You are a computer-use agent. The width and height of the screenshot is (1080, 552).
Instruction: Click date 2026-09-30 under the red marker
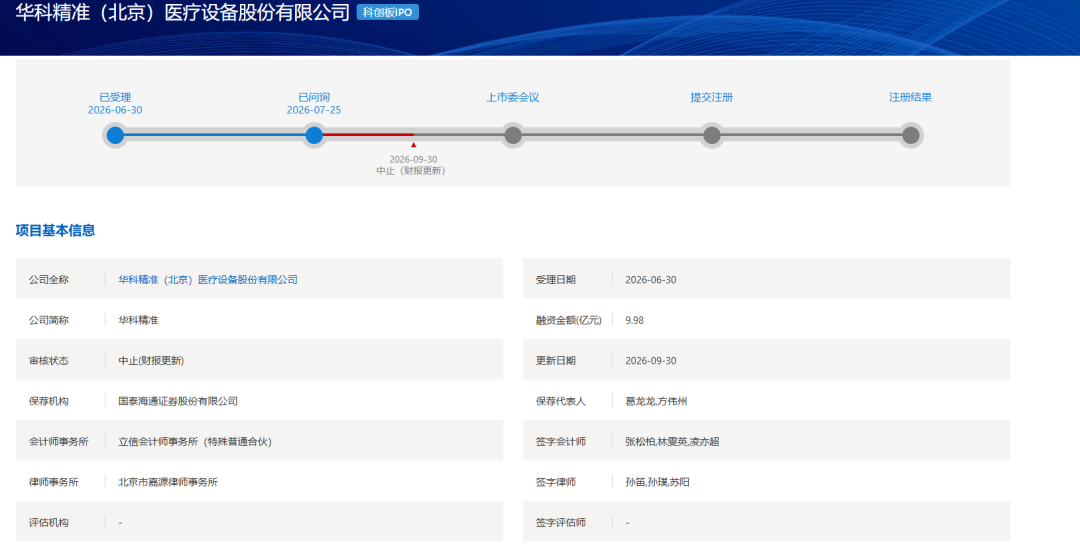[413, 159]
